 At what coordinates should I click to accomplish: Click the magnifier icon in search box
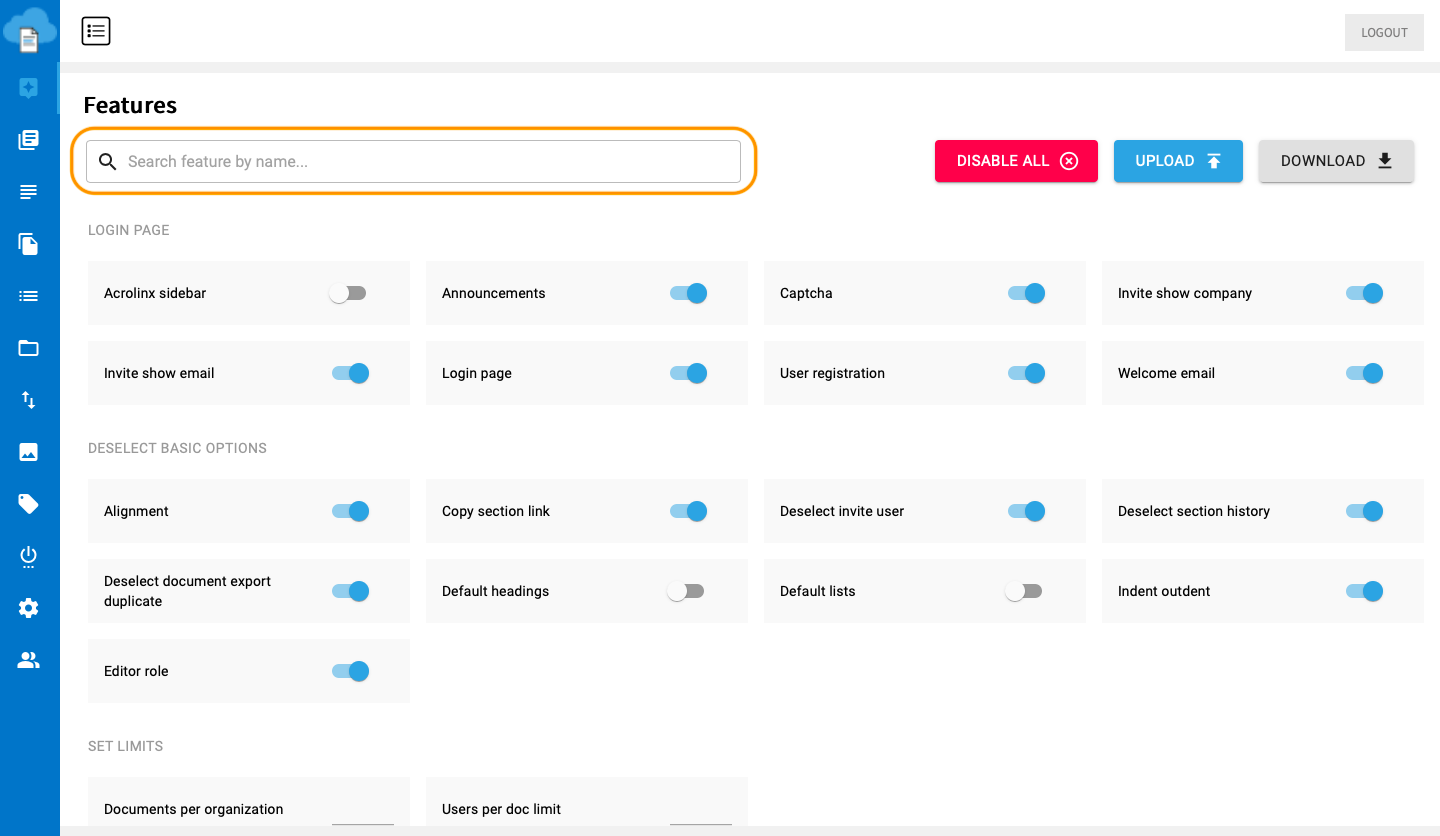[x=107, y=161]
